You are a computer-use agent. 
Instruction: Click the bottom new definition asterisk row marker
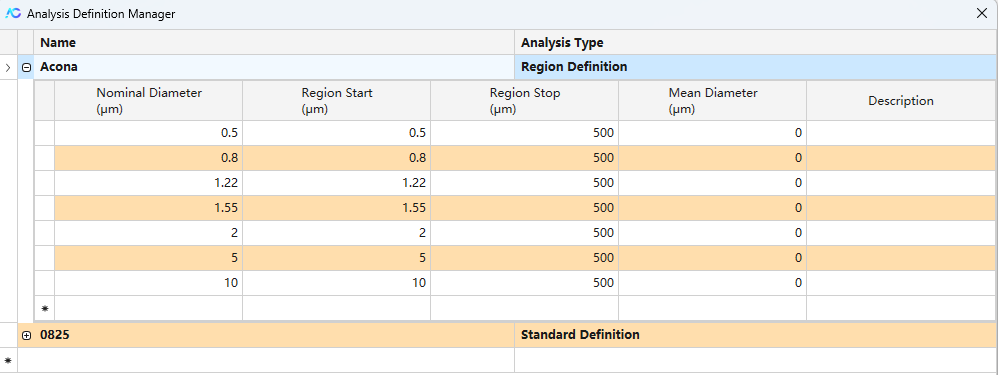pos(8,360)
